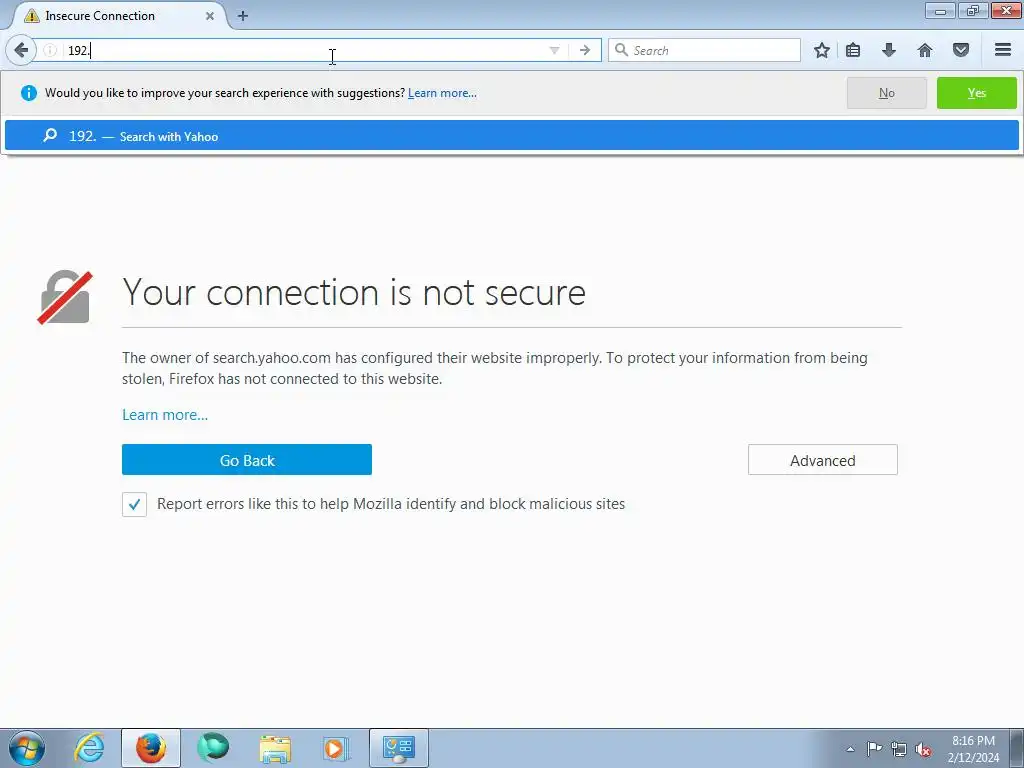Close the Insecure Connection tab

point(210,16)
